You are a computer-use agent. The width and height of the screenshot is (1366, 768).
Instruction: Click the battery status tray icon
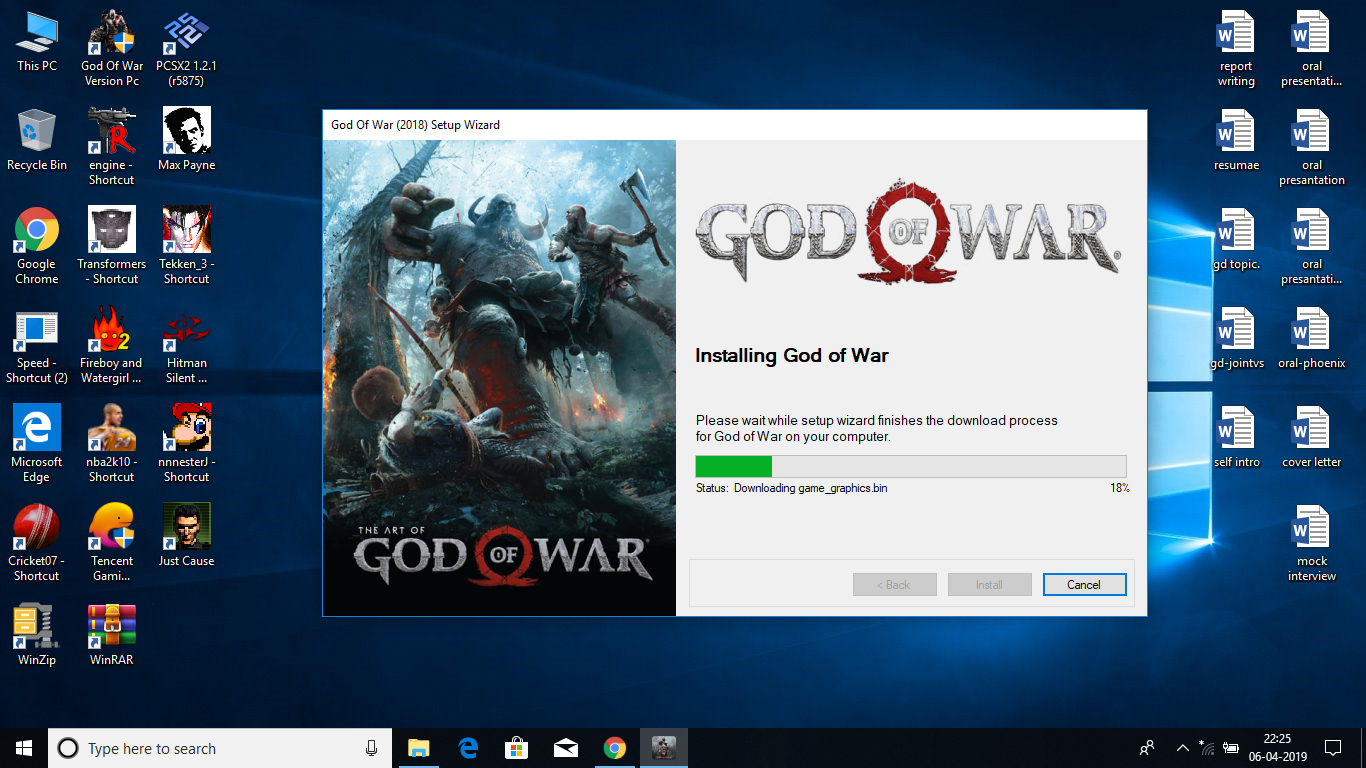click(x=1232, y=748)
